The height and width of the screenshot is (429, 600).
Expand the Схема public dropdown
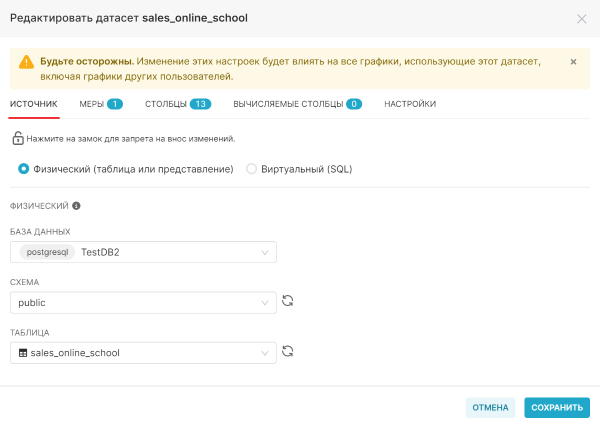(x=143, y=303)
